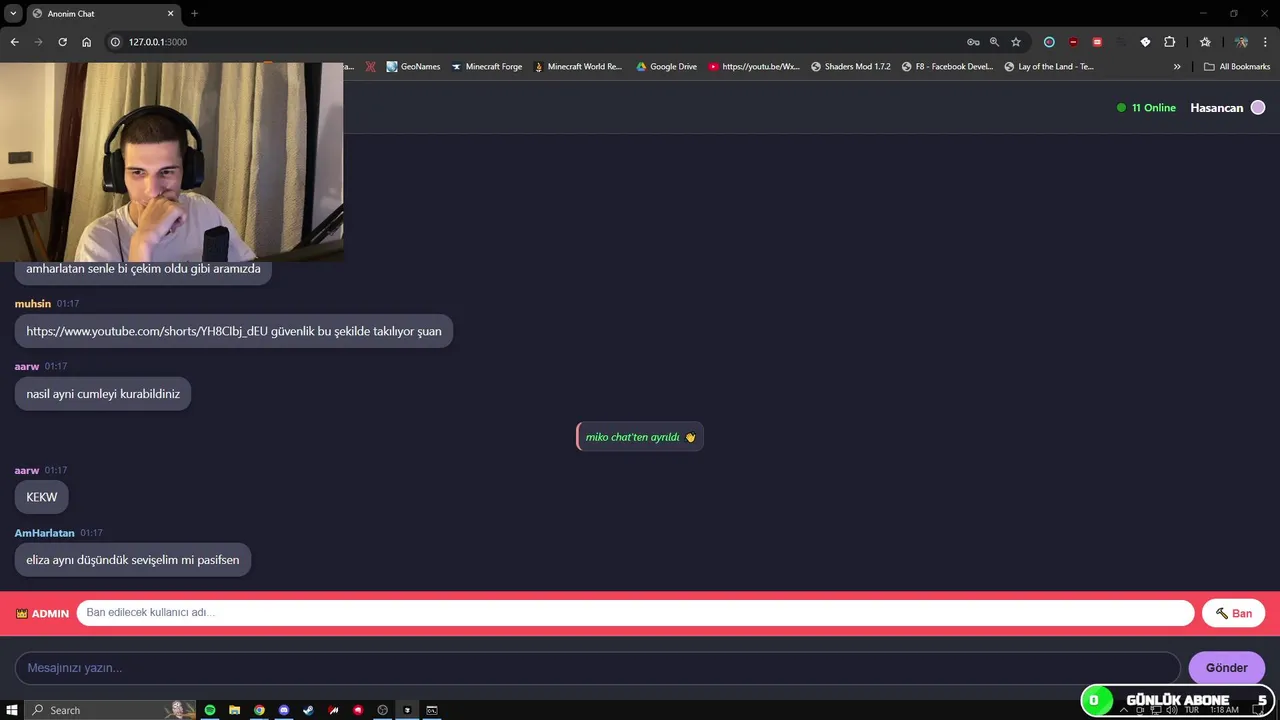Click the 'miko chat'ten ayrıldı' notice

click(640, 437)
